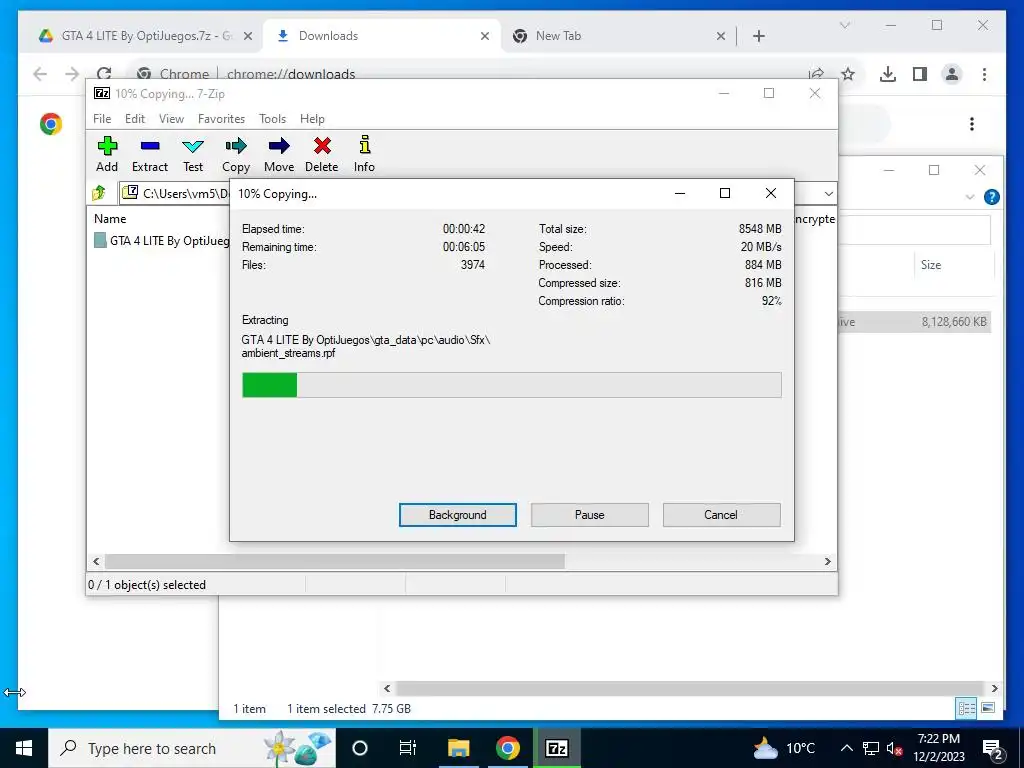Click the taskbar search box
The width and height of the screenshot is (1024, 768).
pos(192,748)
